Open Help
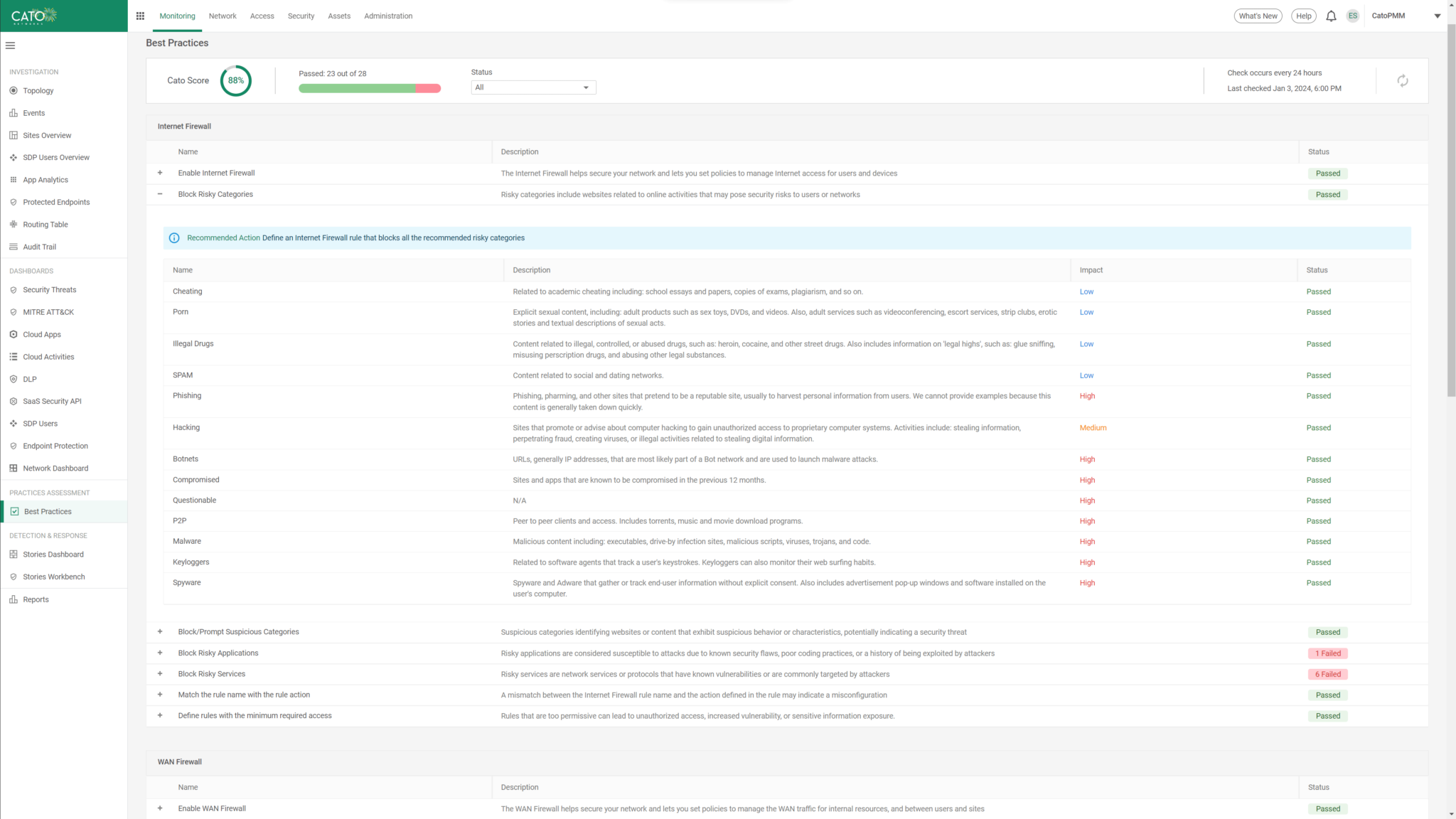 pos(1303,15)
